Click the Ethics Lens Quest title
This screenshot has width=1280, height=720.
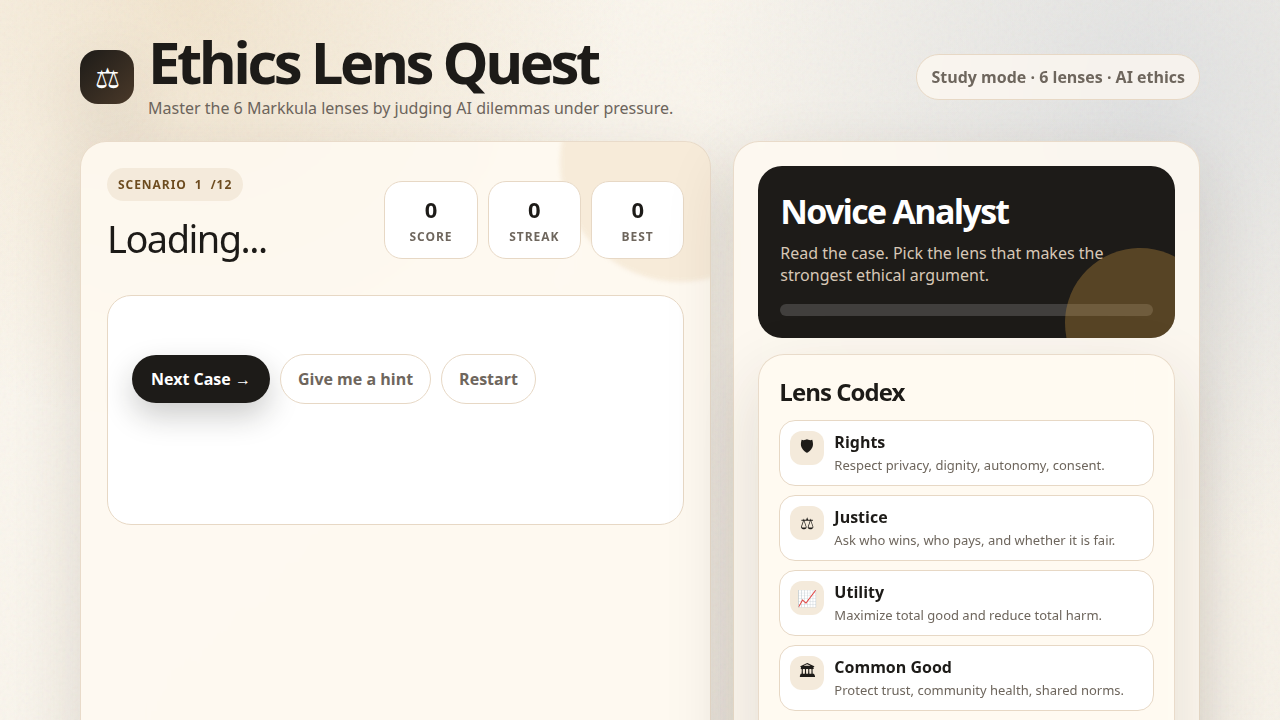tap(374, 64)
